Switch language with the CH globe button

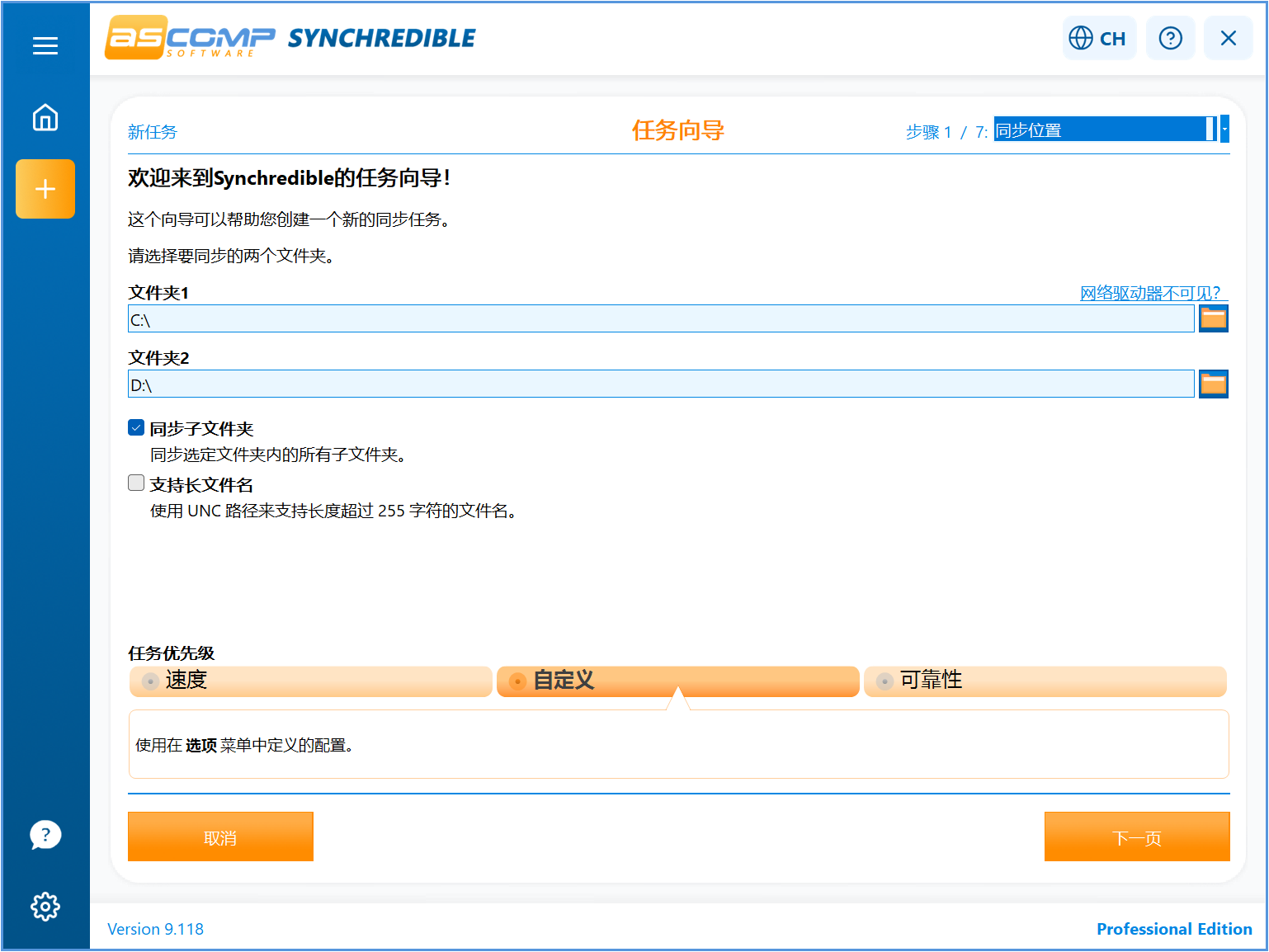click(1099, 38)
